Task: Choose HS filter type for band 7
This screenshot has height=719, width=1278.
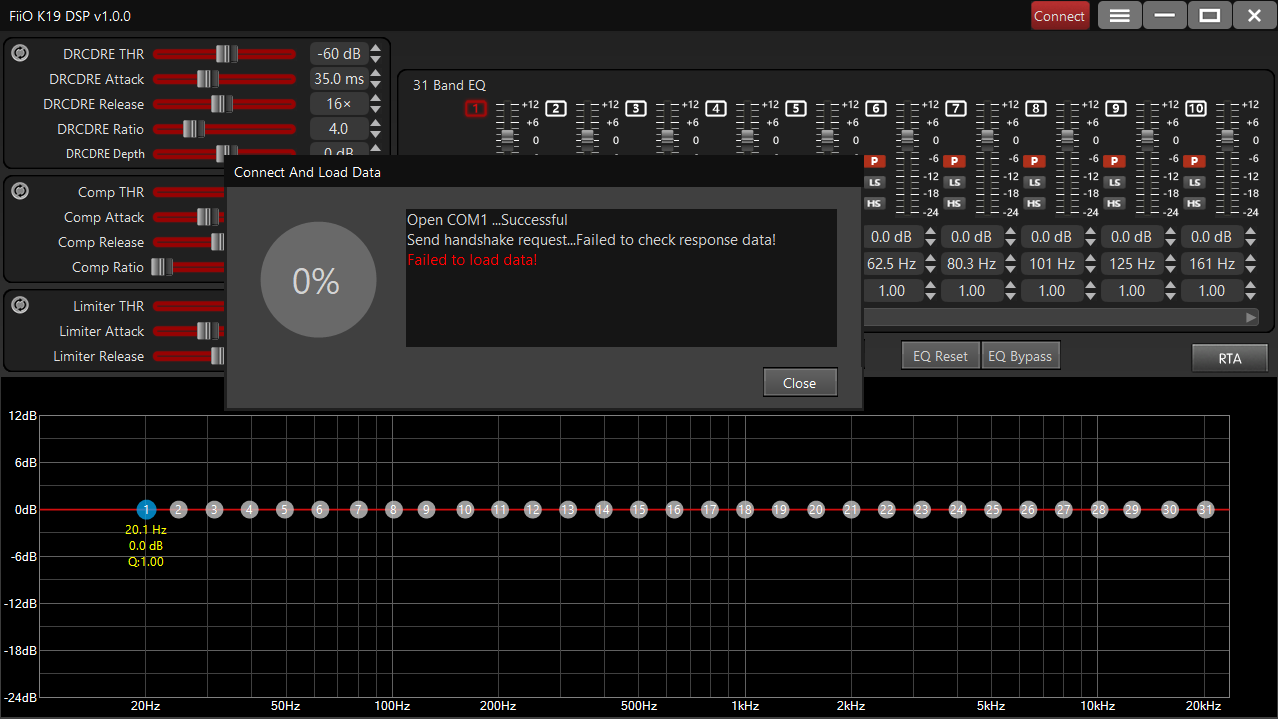Action: [955, 203]
